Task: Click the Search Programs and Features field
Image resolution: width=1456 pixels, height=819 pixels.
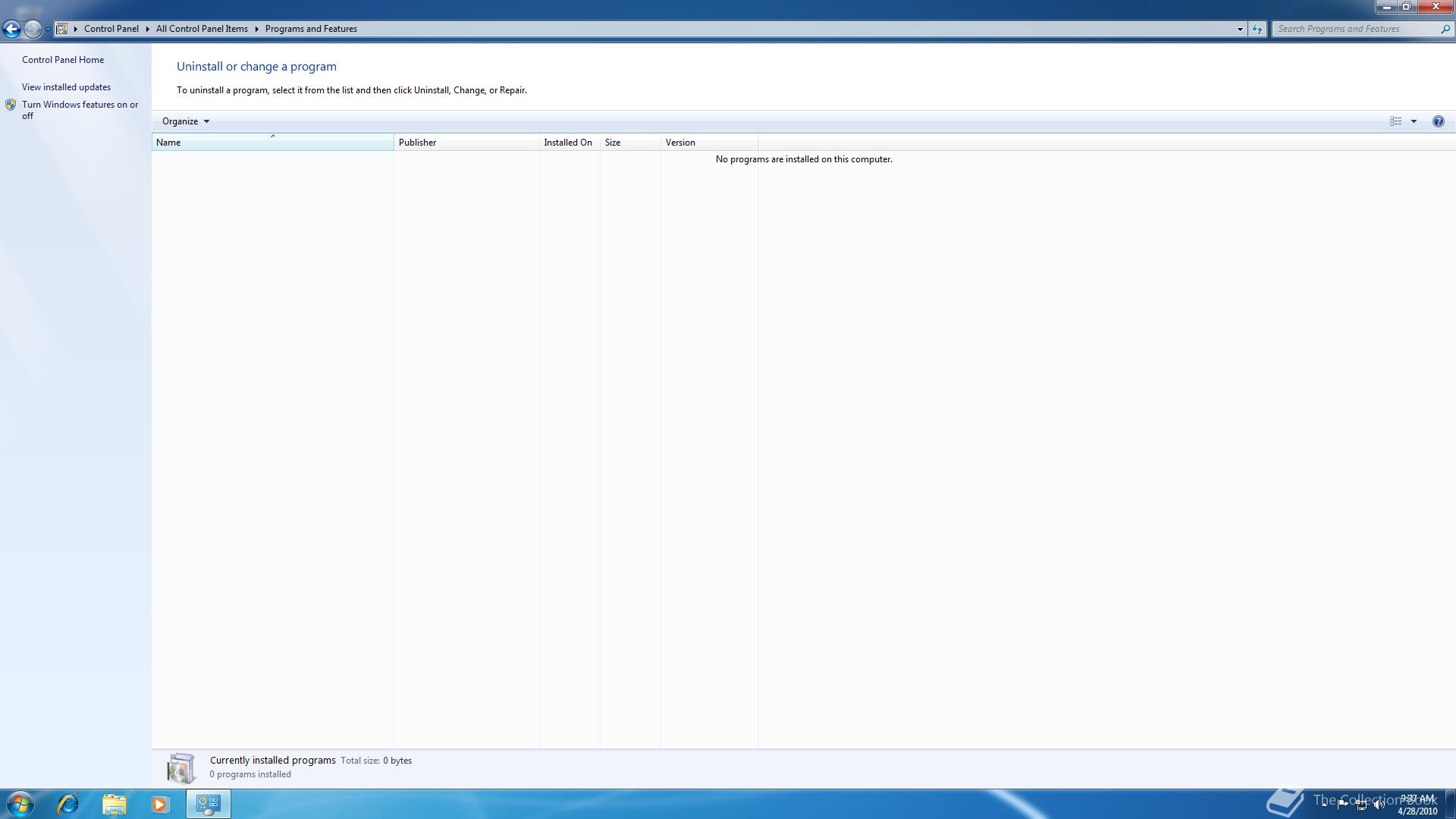Action: pyautogui.click(x=1354, y=29)
